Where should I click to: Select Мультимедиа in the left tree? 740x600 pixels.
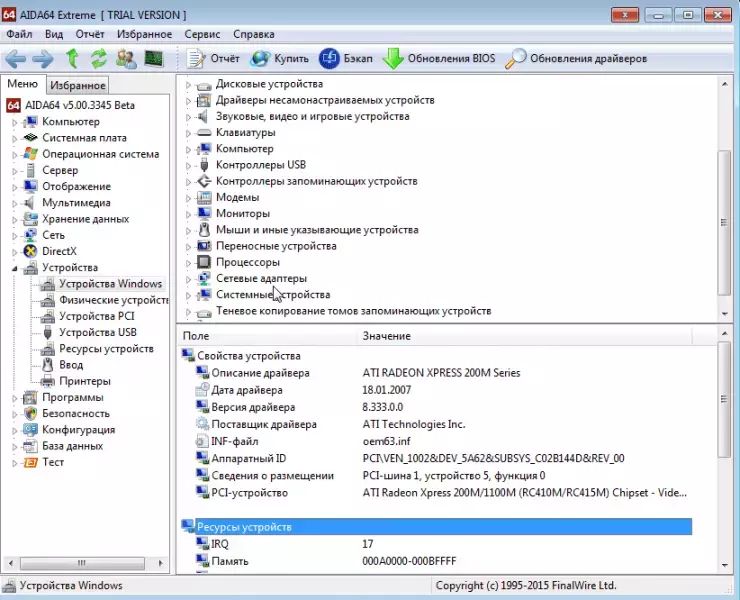tap(76, 203)
